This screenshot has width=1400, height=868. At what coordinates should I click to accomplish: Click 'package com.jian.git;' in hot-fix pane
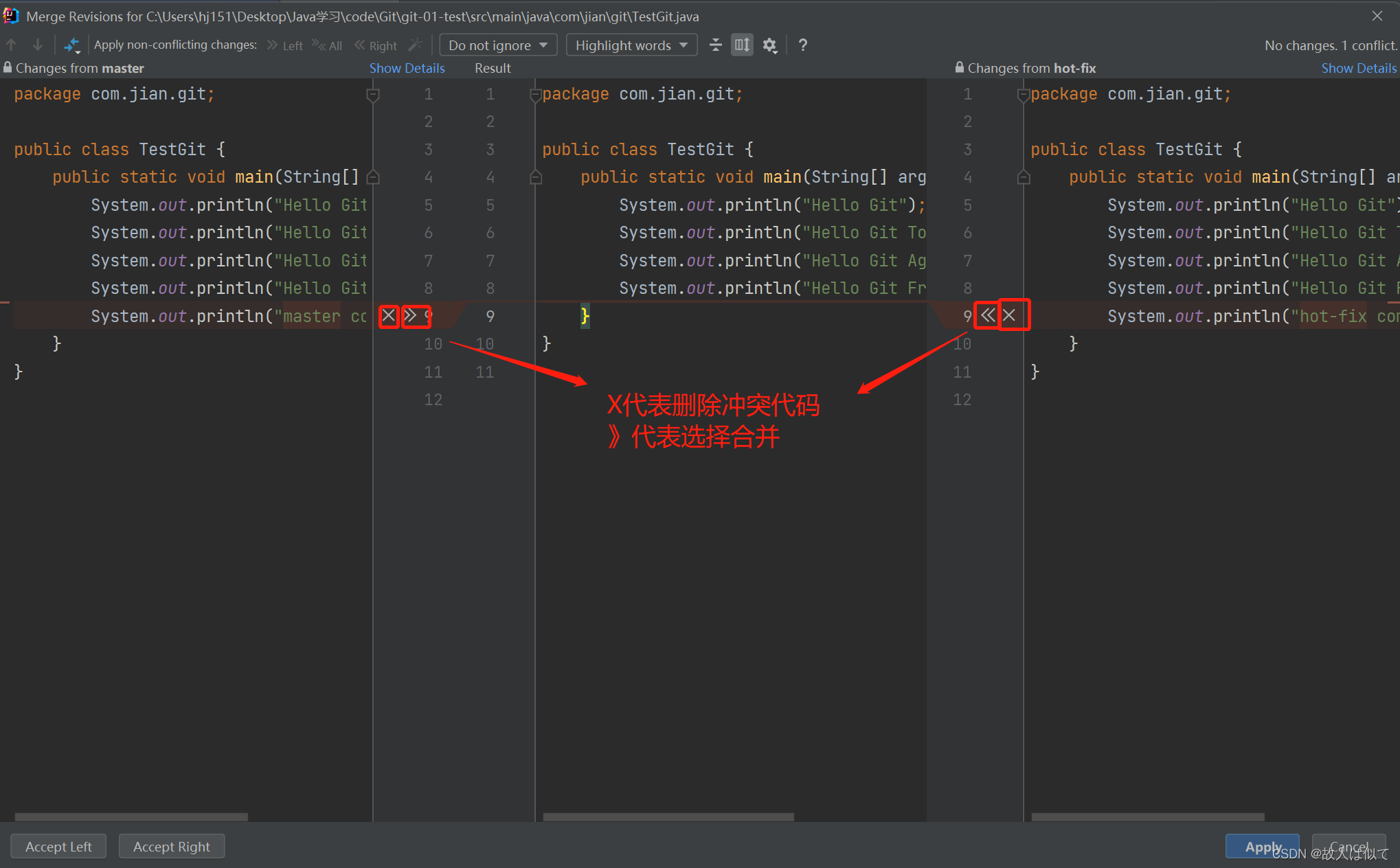point(1131,94)
